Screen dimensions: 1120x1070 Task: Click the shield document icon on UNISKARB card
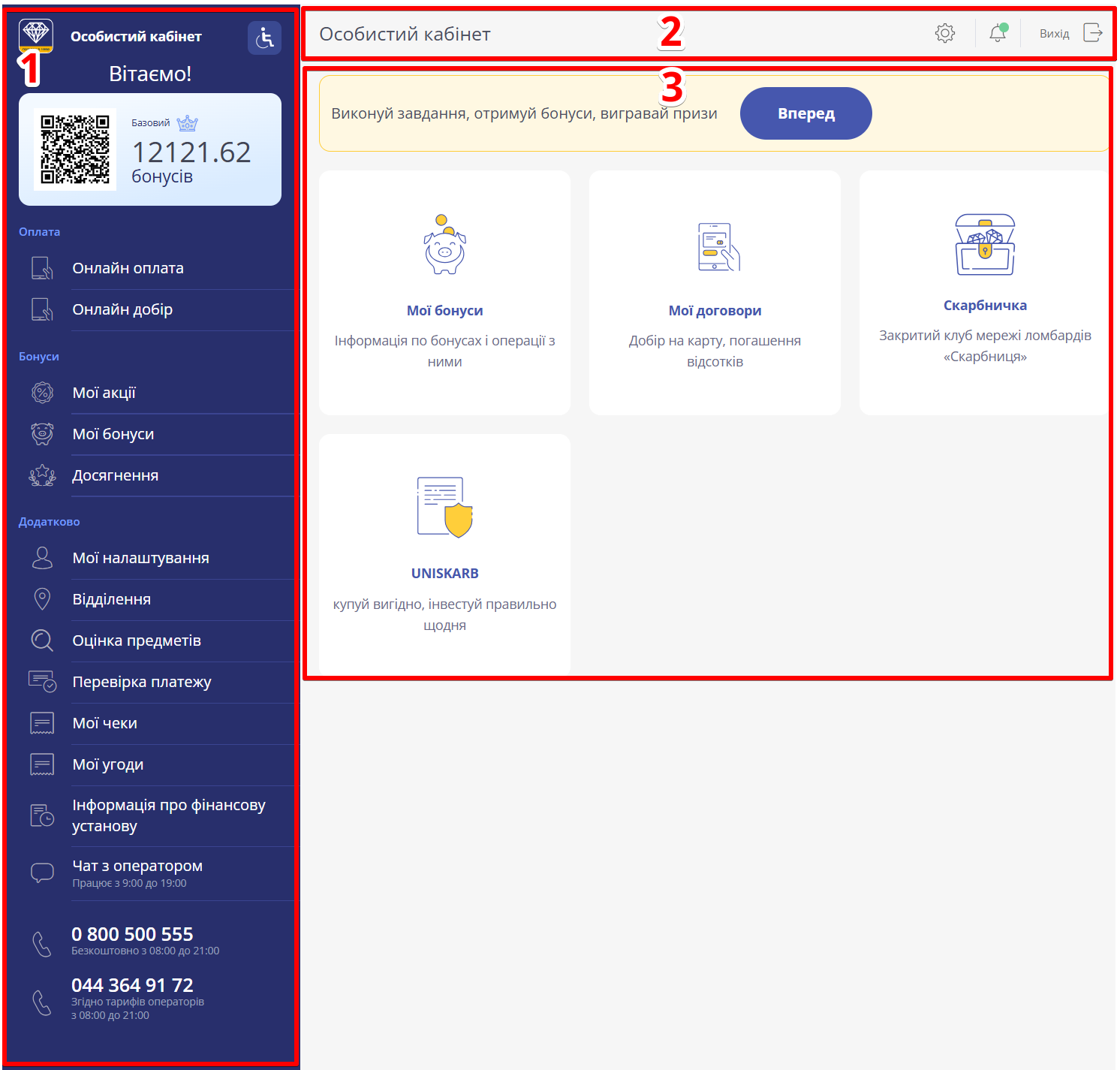(x=444, y=507)
